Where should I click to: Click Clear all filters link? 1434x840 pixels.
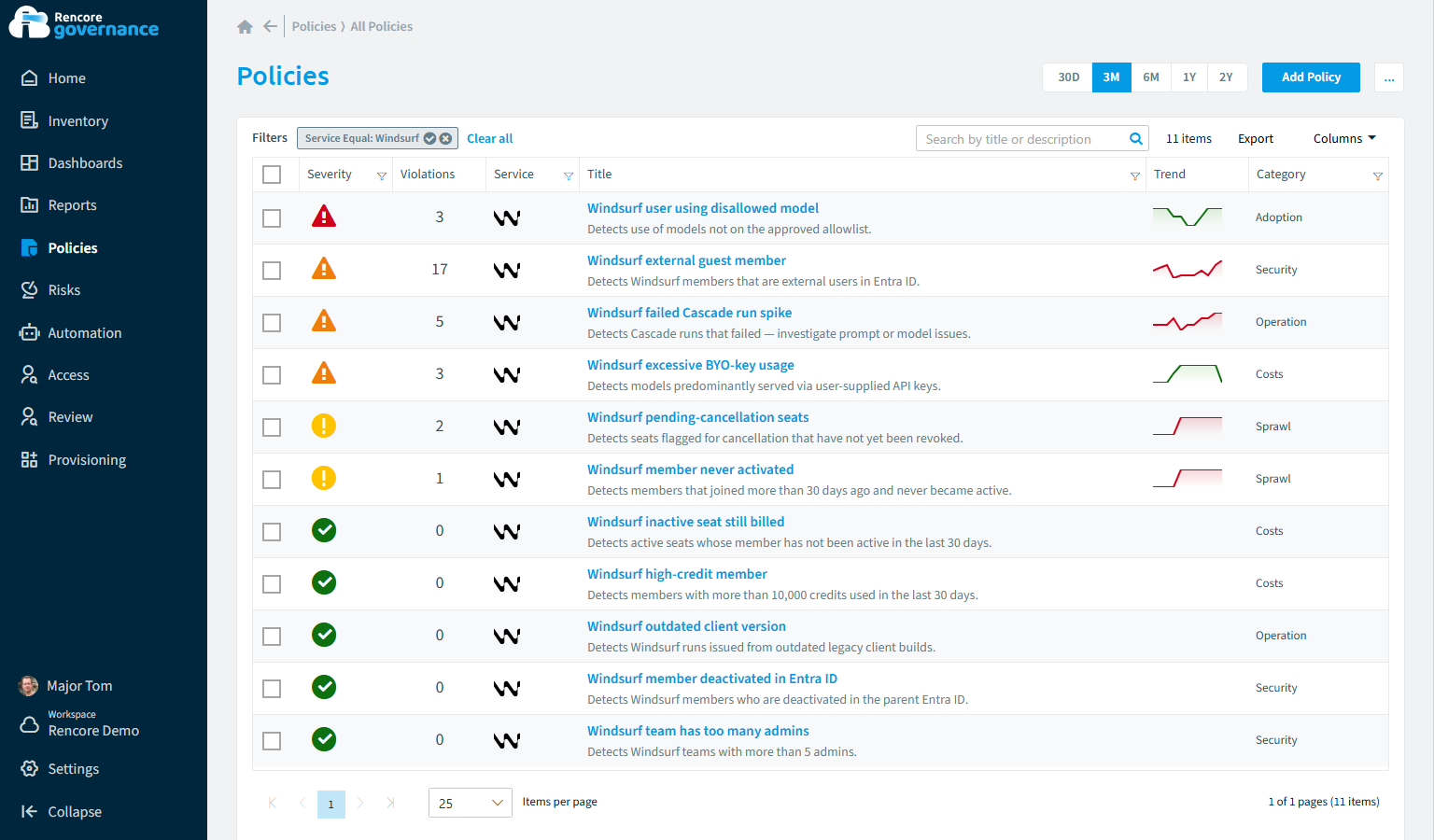tap(489, 139)
